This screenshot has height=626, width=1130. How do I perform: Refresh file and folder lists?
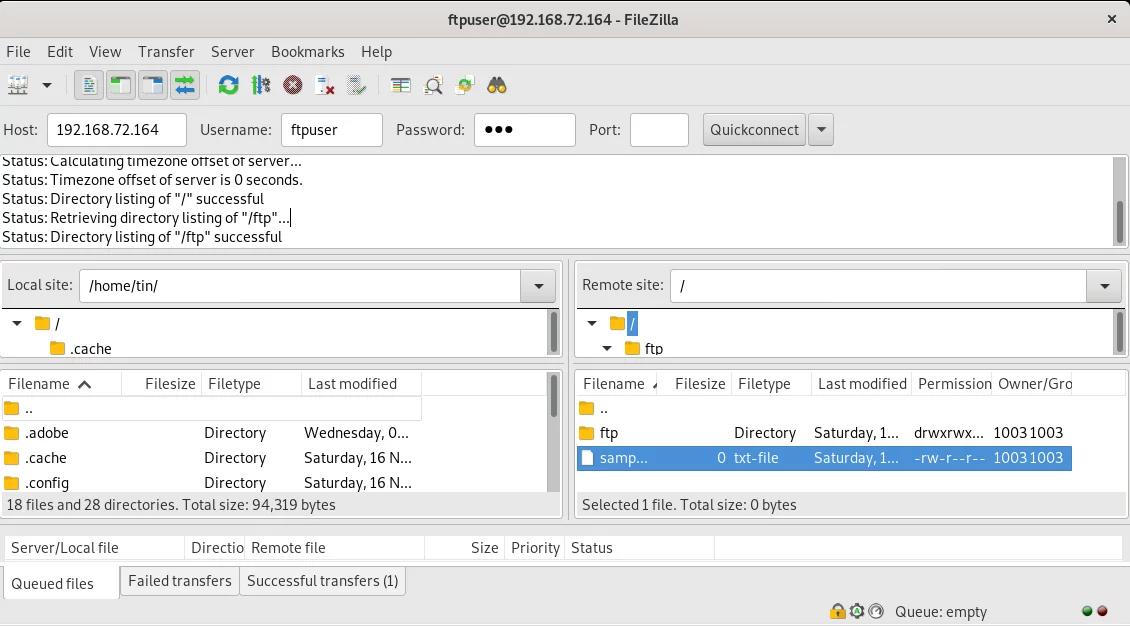[228, 86]
